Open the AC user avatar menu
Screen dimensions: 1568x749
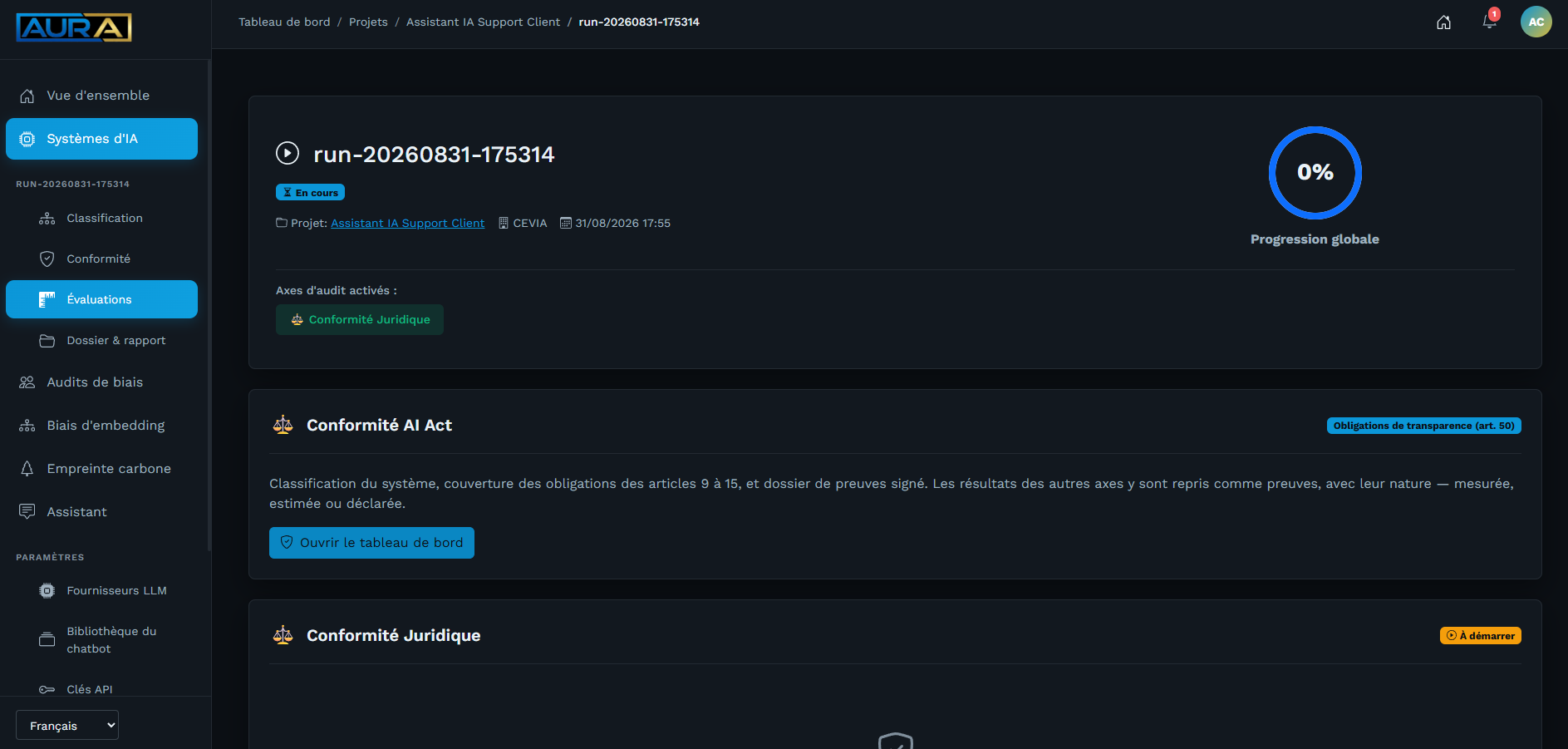point(1536,22)
